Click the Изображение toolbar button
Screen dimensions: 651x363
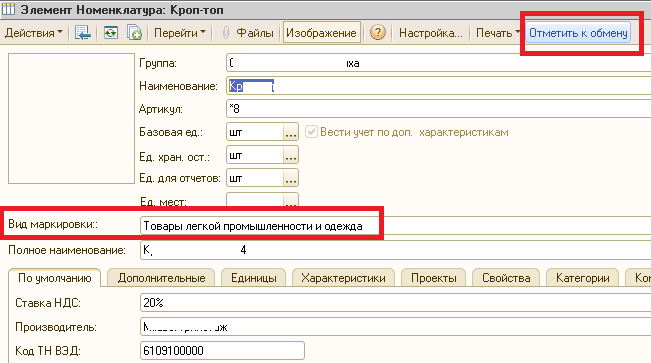coord(321,33)
